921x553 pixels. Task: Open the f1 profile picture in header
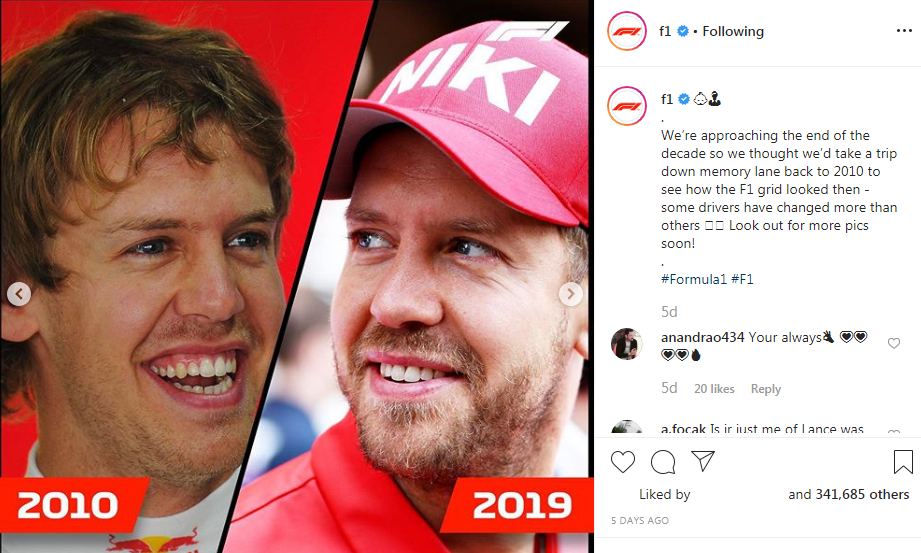pyautogui.click(x=627, y=31)
